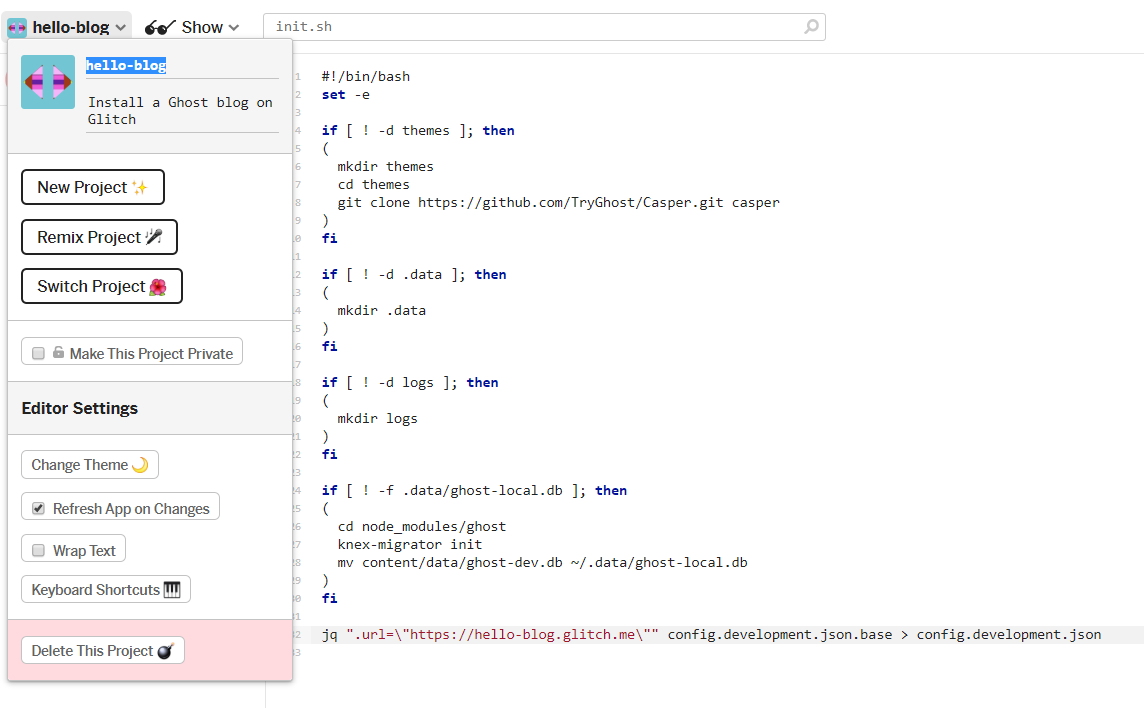The image size is (1144, 708).
Task: Click the 'mkdir .data' line
Action: 382,310
